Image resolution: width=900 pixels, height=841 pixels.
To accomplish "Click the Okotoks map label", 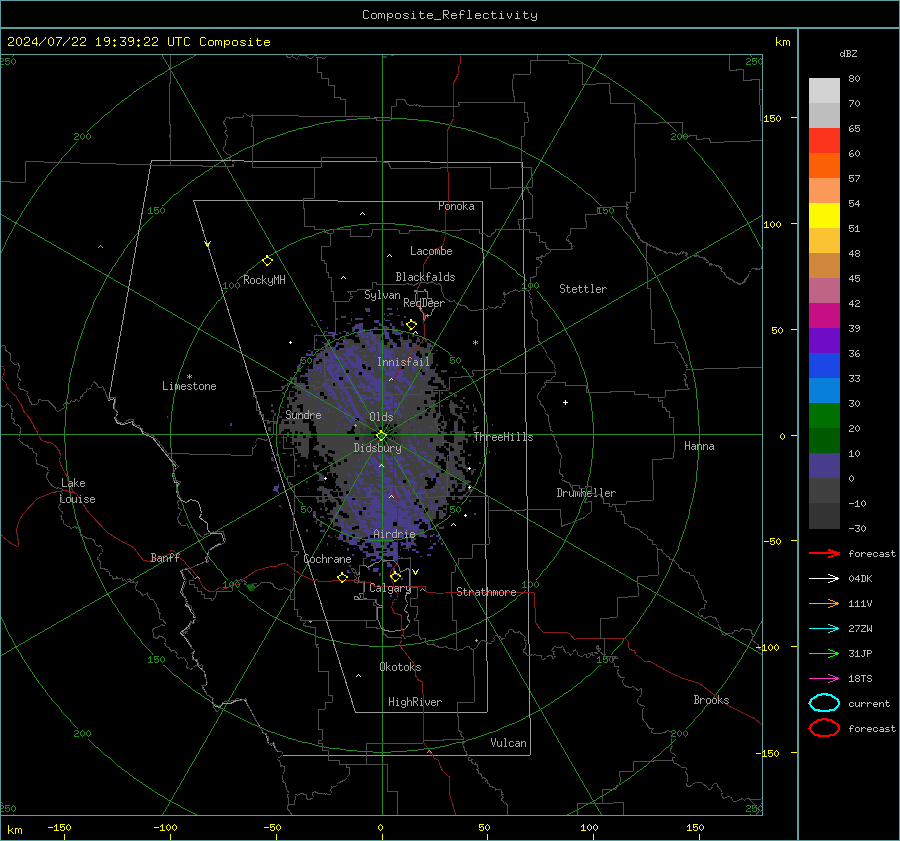I will coord(400,667).
